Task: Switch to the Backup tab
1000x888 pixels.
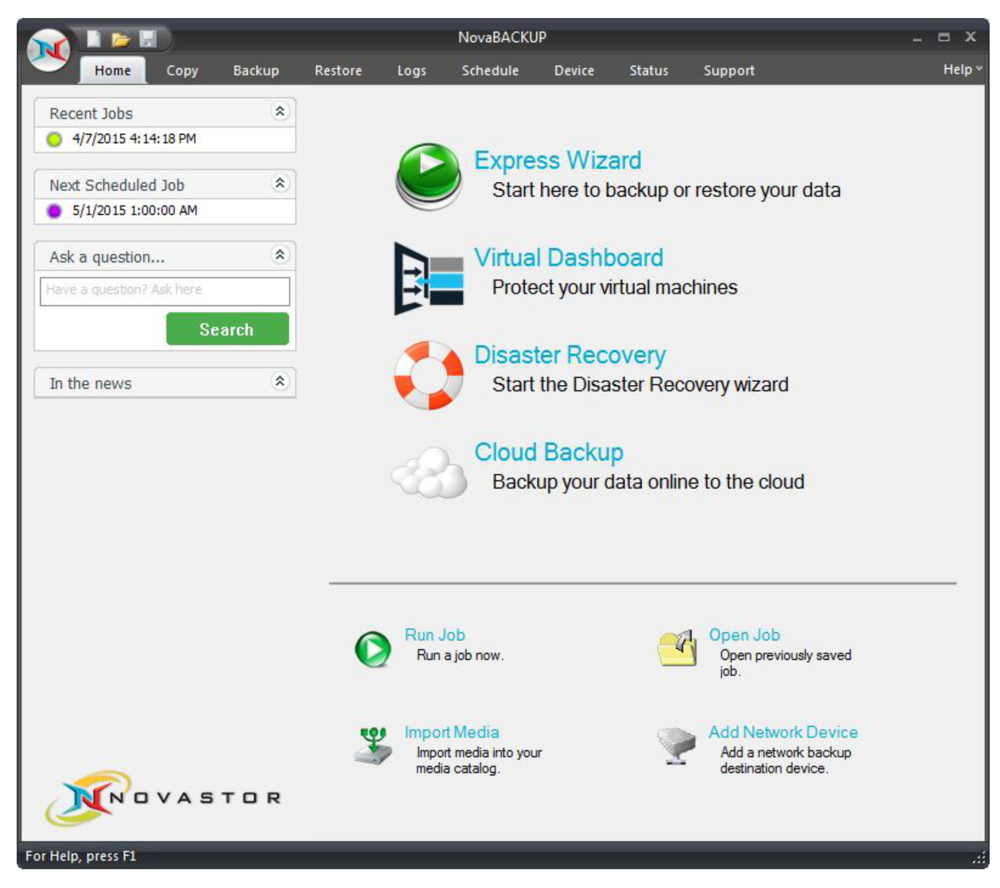Action: (x=256, y=70)
